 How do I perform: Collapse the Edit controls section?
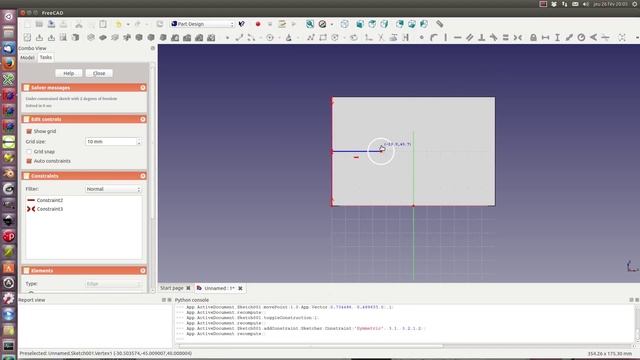[143, 119]
